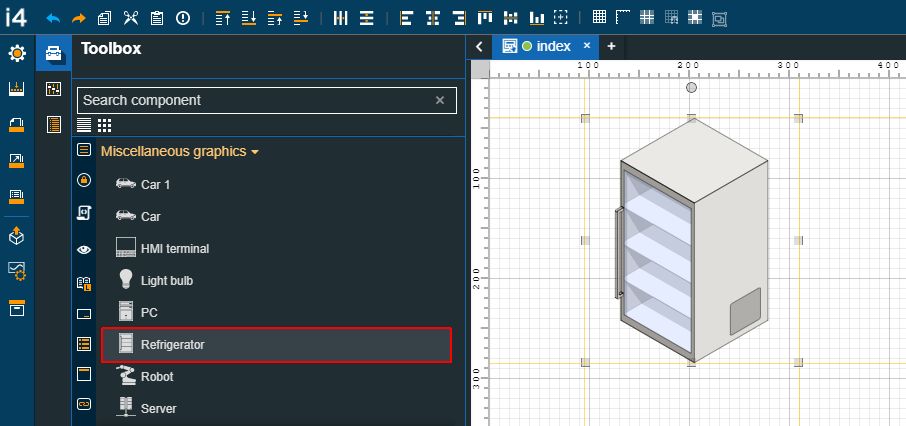
Task: Switch toolbox to grid view
Action: [x=104, y=125]
